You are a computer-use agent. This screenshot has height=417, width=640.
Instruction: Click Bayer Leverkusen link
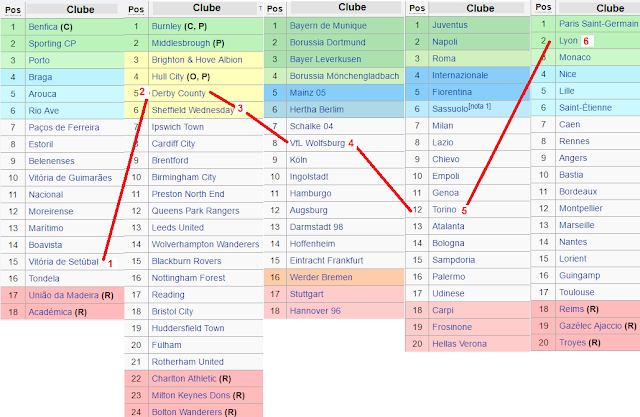(x=325, y=59)
